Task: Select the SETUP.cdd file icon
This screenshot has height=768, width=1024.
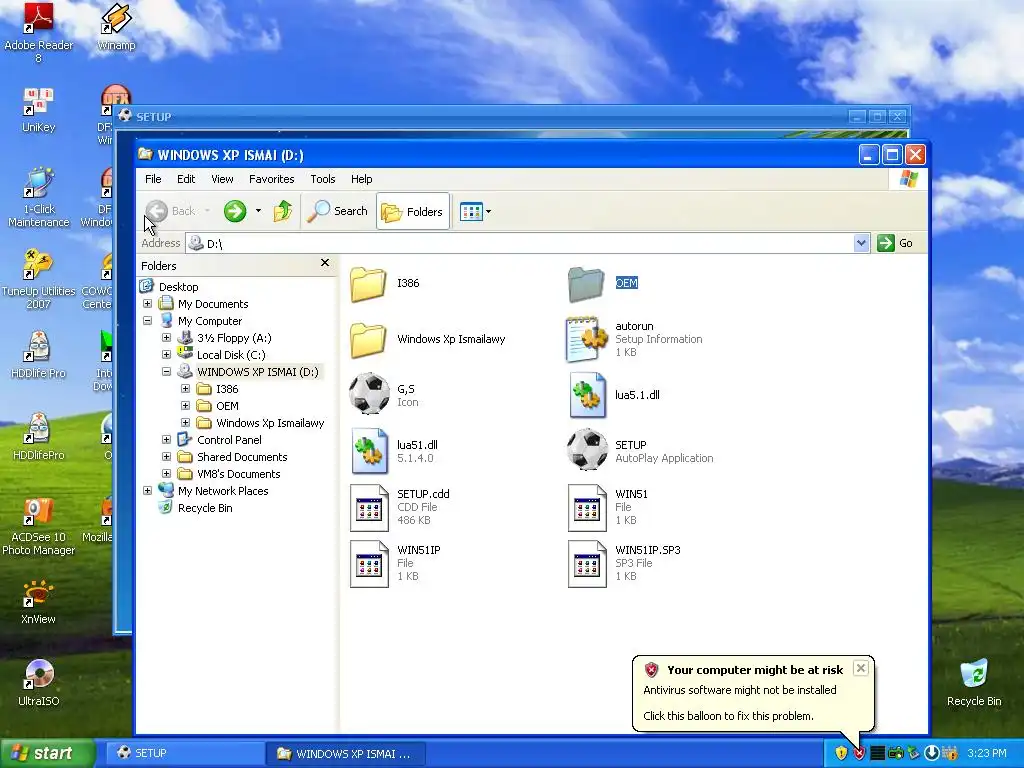Action: [369, 507]
